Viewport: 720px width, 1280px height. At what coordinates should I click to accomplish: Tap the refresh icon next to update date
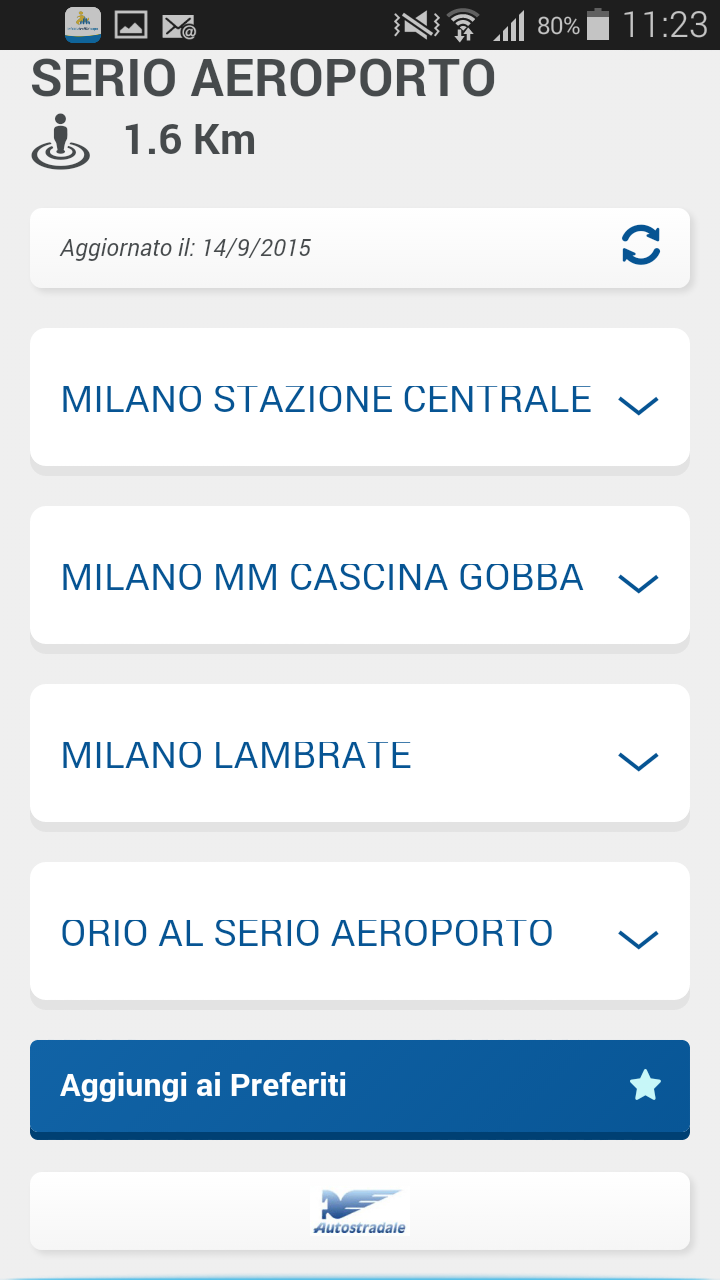pyautogui.click(x=641, y=245)
